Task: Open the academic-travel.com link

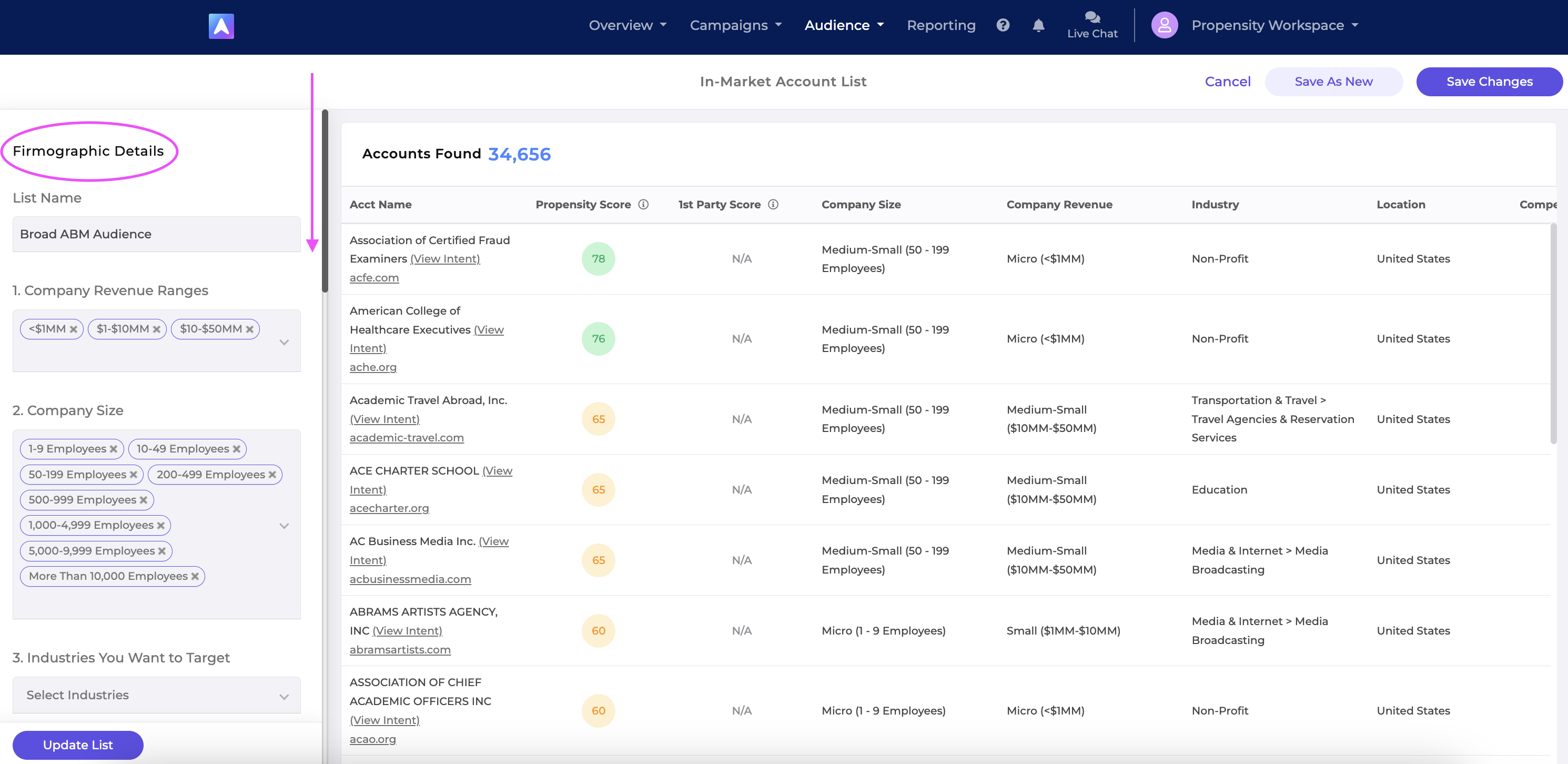Action: pos(407,438)
